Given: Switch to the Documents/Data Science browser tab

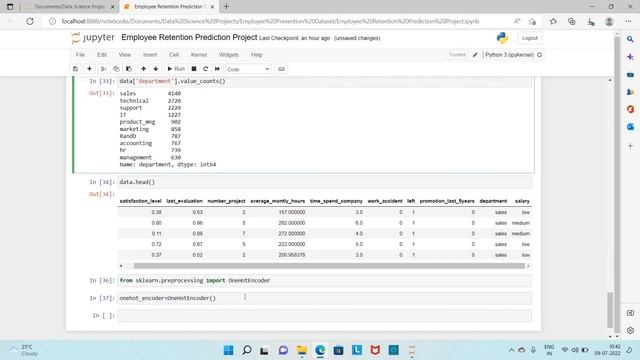Looking at the screenshot, I should coord(69,7).
